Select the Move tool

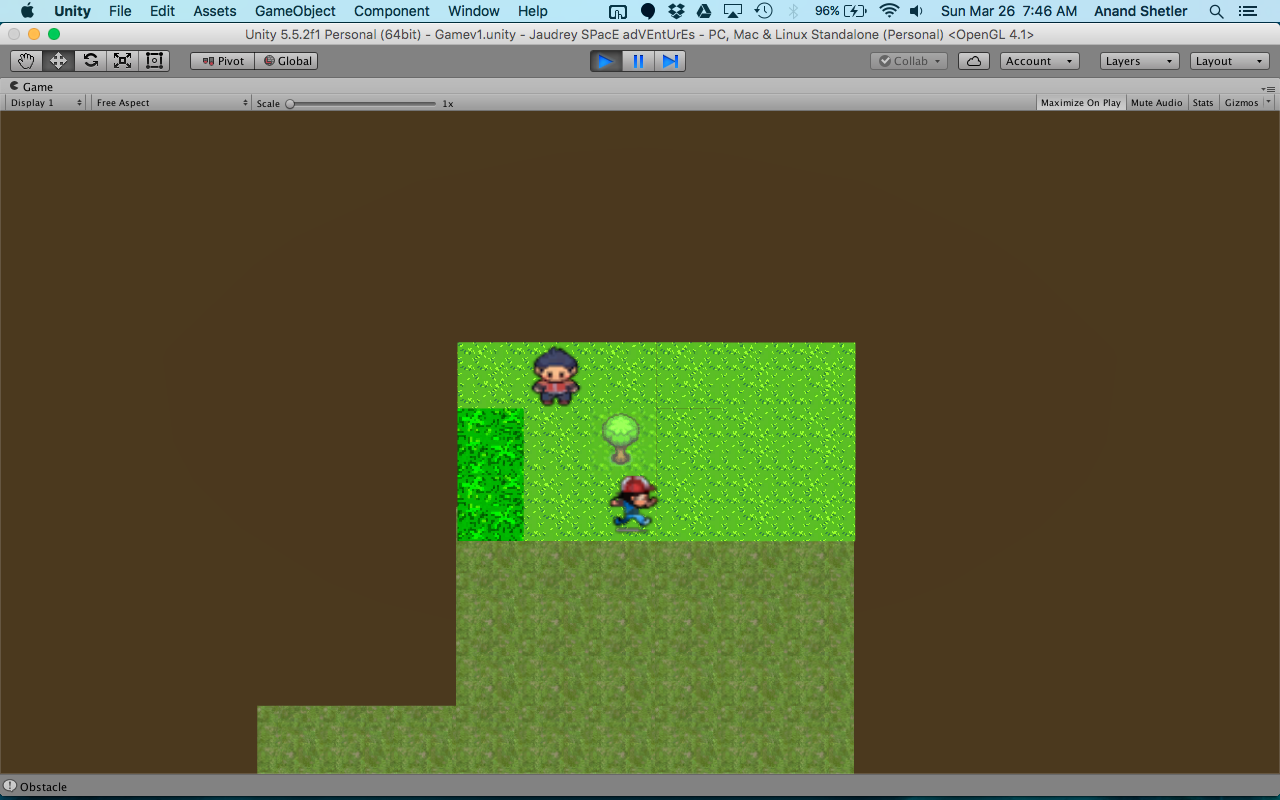pos(58,61)
